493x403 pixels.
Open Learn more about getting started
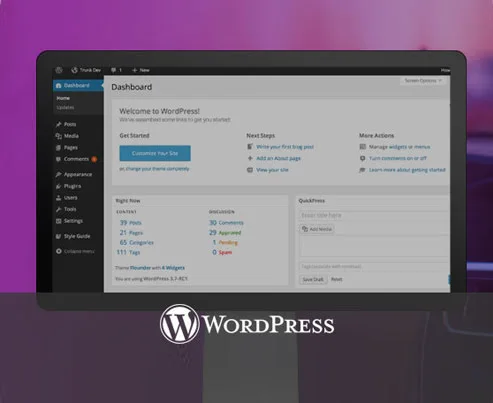click(x=407, y=170)
